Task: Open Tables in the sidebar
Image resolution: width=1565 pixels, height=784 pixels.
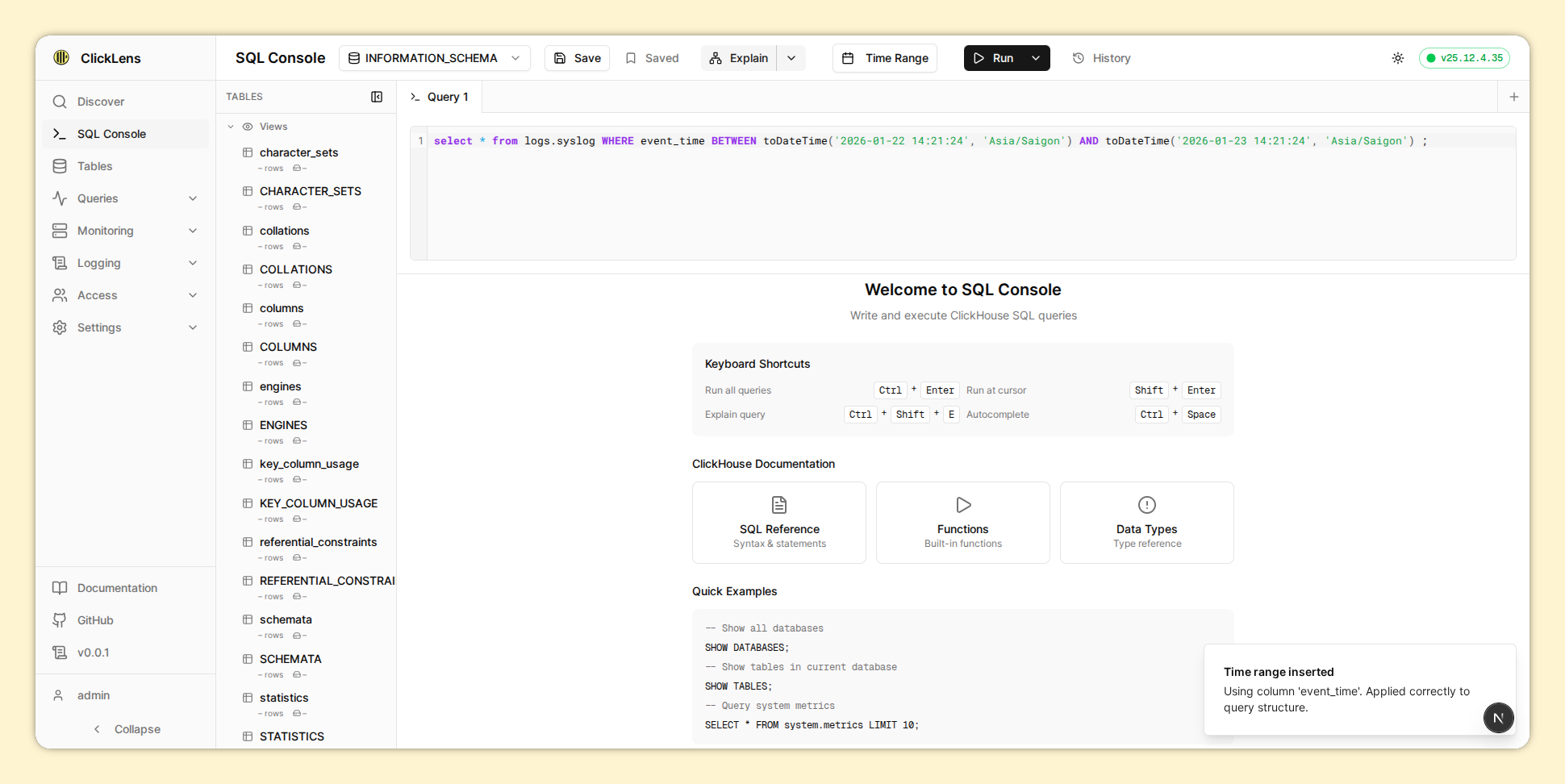Action: coord(94,166)
